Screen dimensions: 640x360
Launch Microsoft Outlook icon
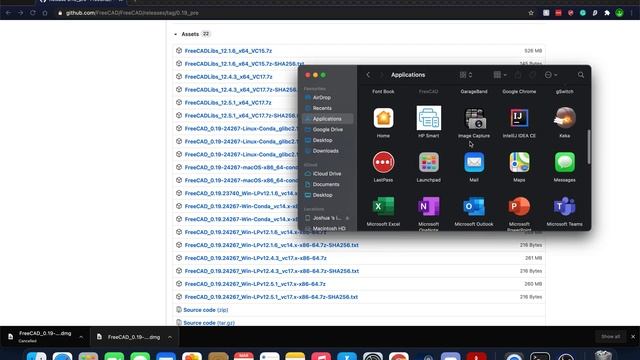click(x=474, y=207)
